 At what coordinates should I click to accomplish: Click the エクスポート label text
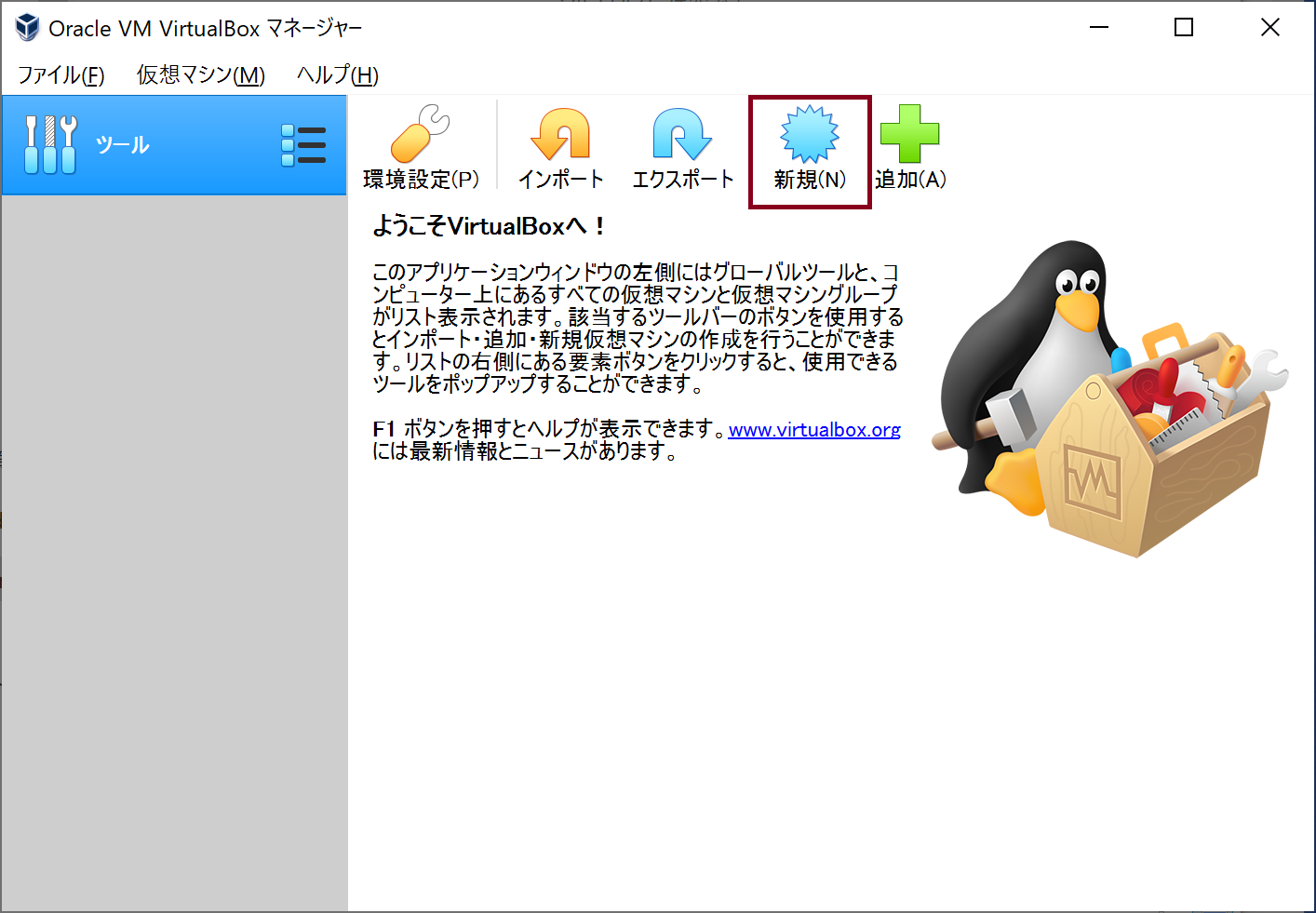point(682,180)
